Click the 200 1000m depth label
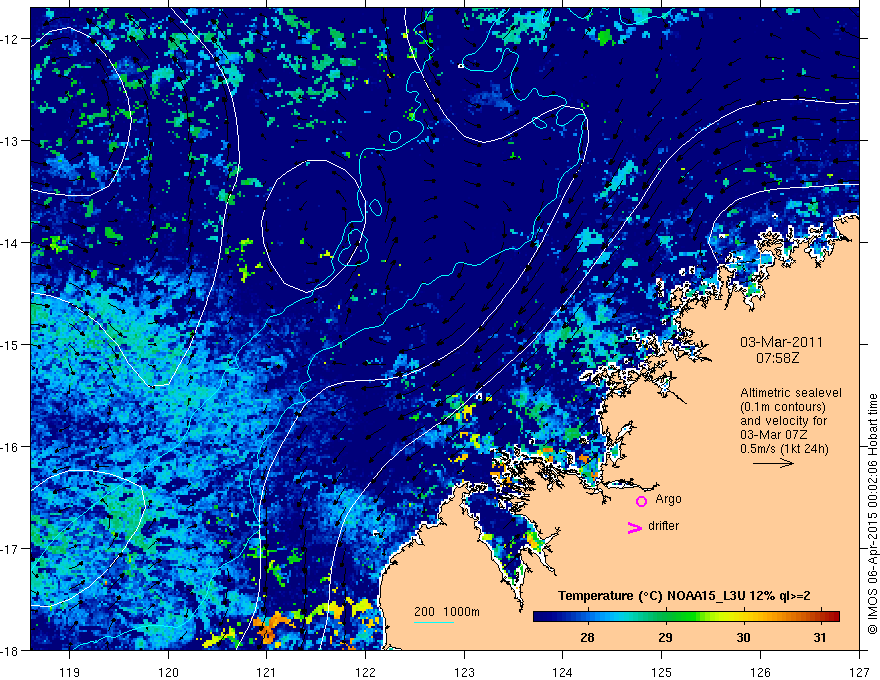This screenshot has width=880, height=680. tap(447, 612)
